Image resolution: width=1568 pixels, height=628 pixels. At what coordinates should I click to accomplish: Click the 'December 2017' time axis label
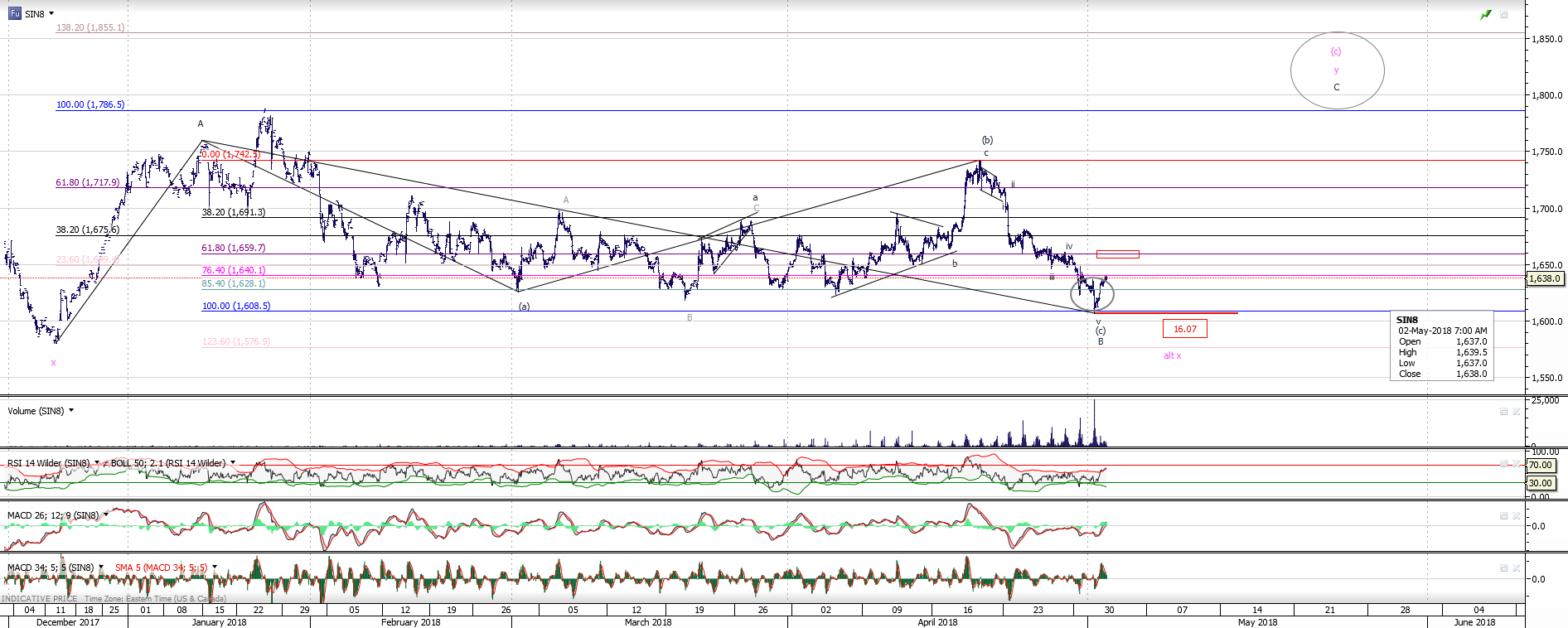coord(68,622)
